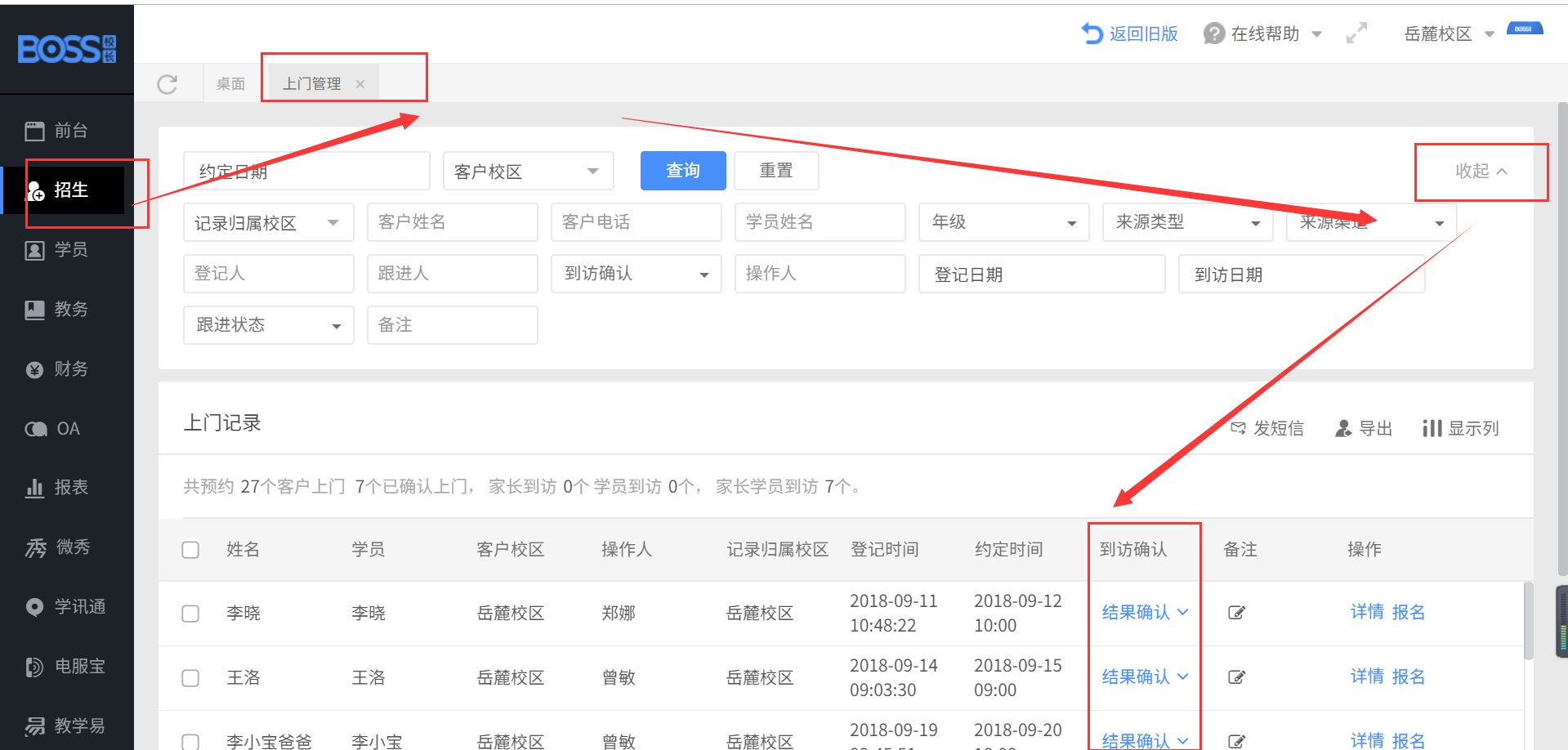The height and width of the screenshot is (750, 1568).
Task: Open 详情 for 王洛 row
Action: click(1367, 676)
